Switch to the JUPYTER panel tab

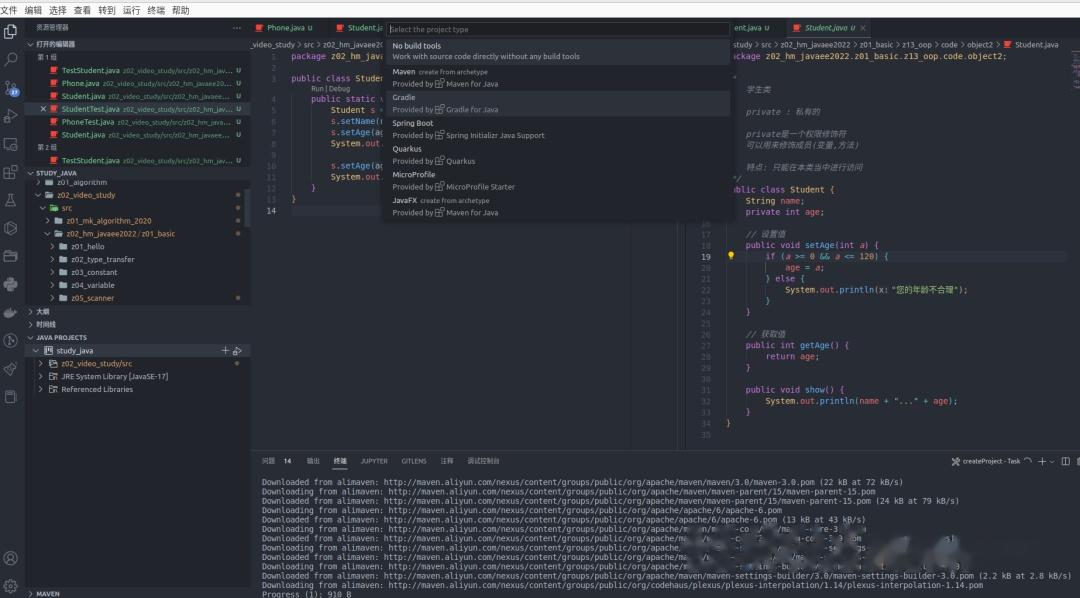374,461
